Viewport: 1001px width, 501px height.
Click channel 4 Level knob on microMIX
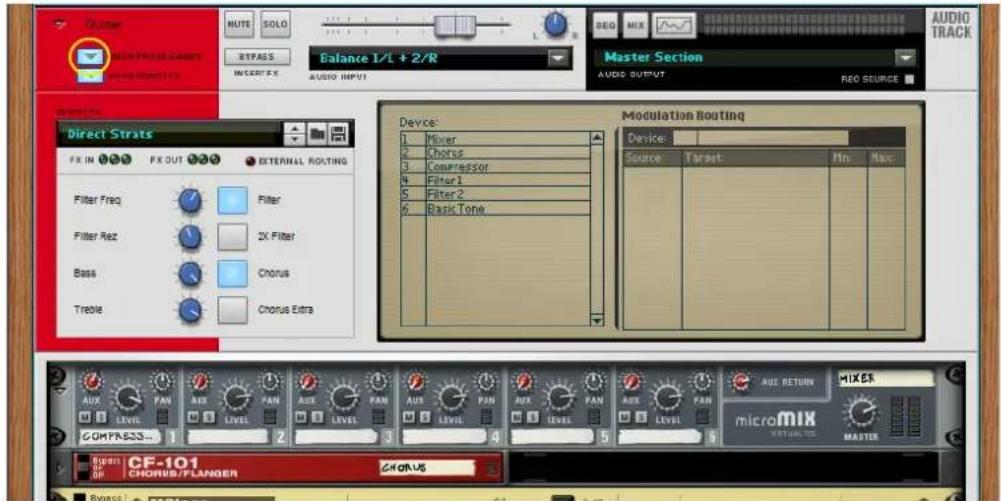click(x=452, y=399)
